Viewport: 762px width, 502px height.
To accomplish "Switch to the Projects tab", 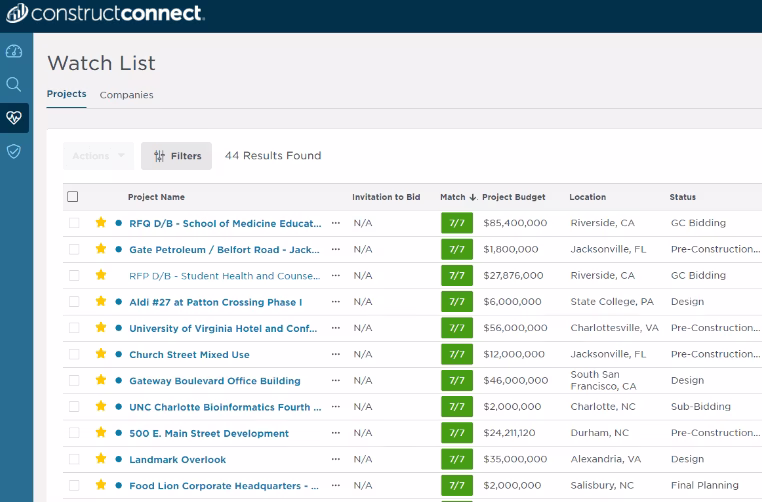I will pyautogui.click(x=67, y=94).
